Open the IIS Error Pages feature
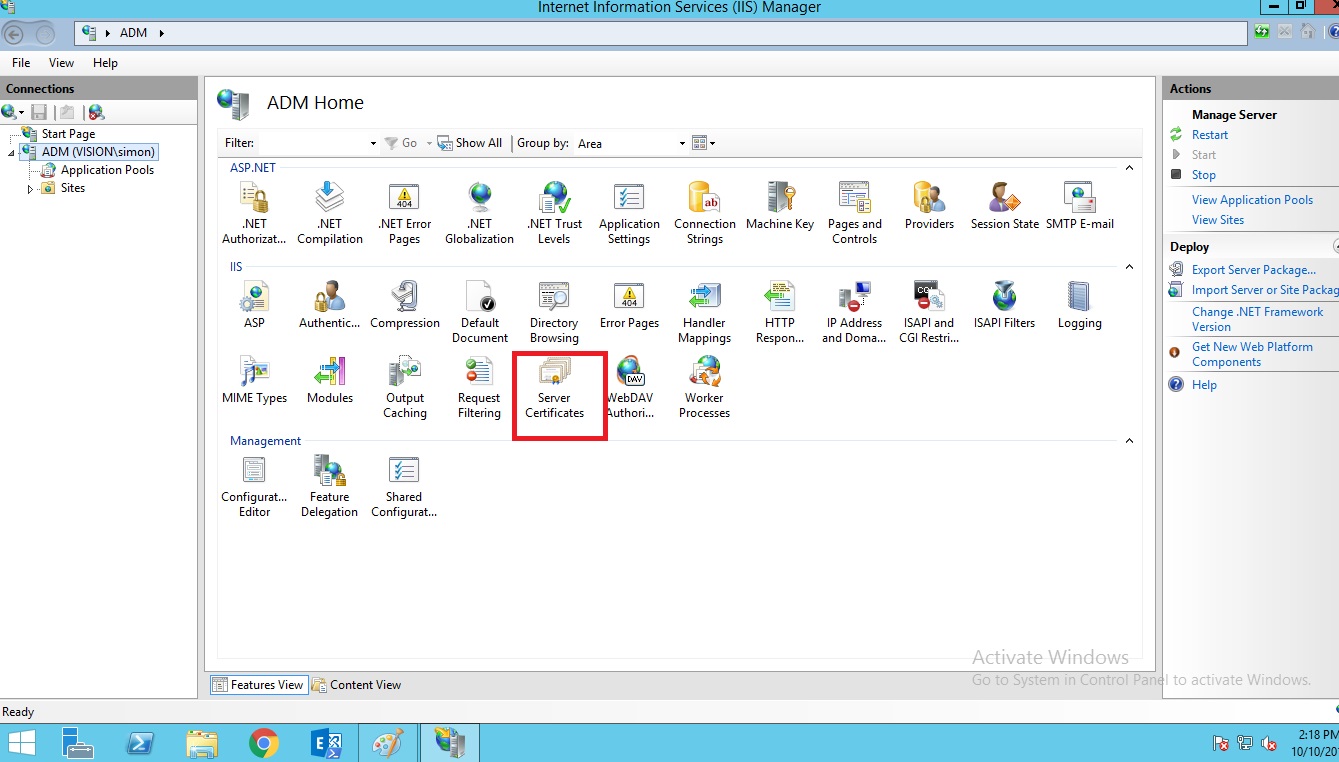The width and height of the screenshot is (1339, 762). tap(629, 305)
